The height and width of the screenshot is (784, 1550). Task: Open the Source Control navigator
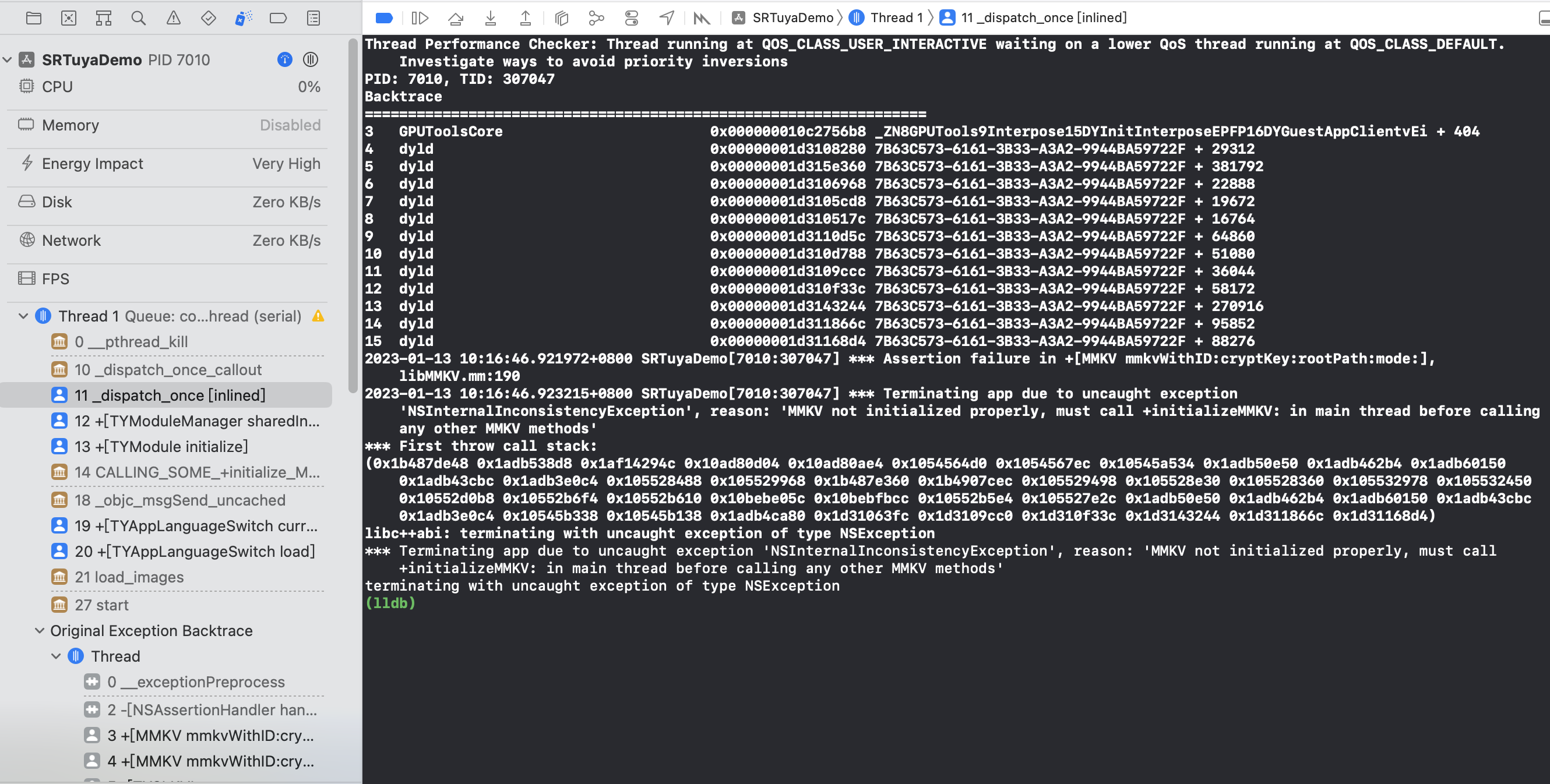click(69, 18)
